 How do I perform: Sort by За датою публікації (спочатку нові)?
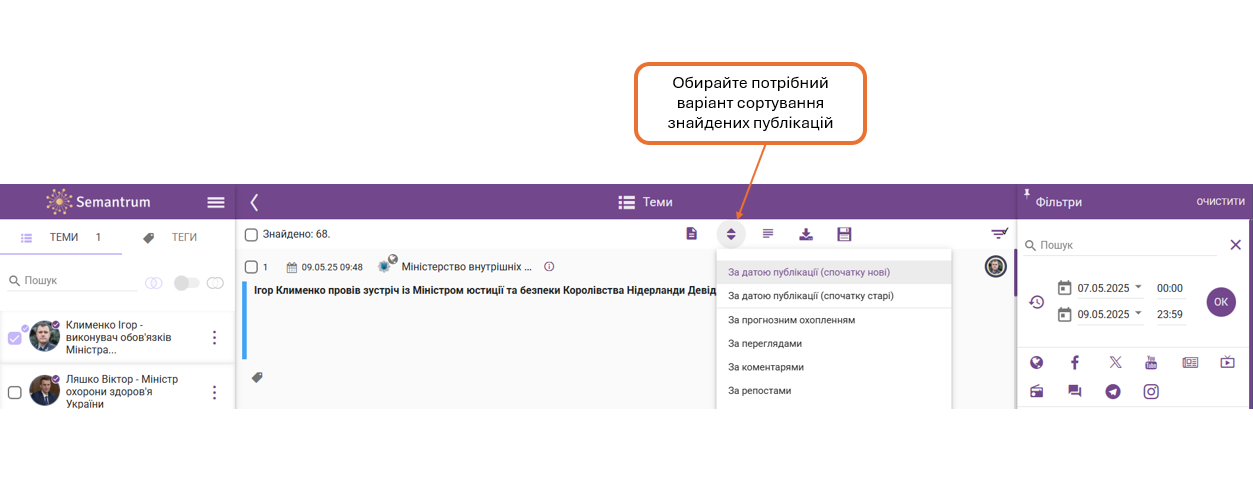tap(834, 272)
